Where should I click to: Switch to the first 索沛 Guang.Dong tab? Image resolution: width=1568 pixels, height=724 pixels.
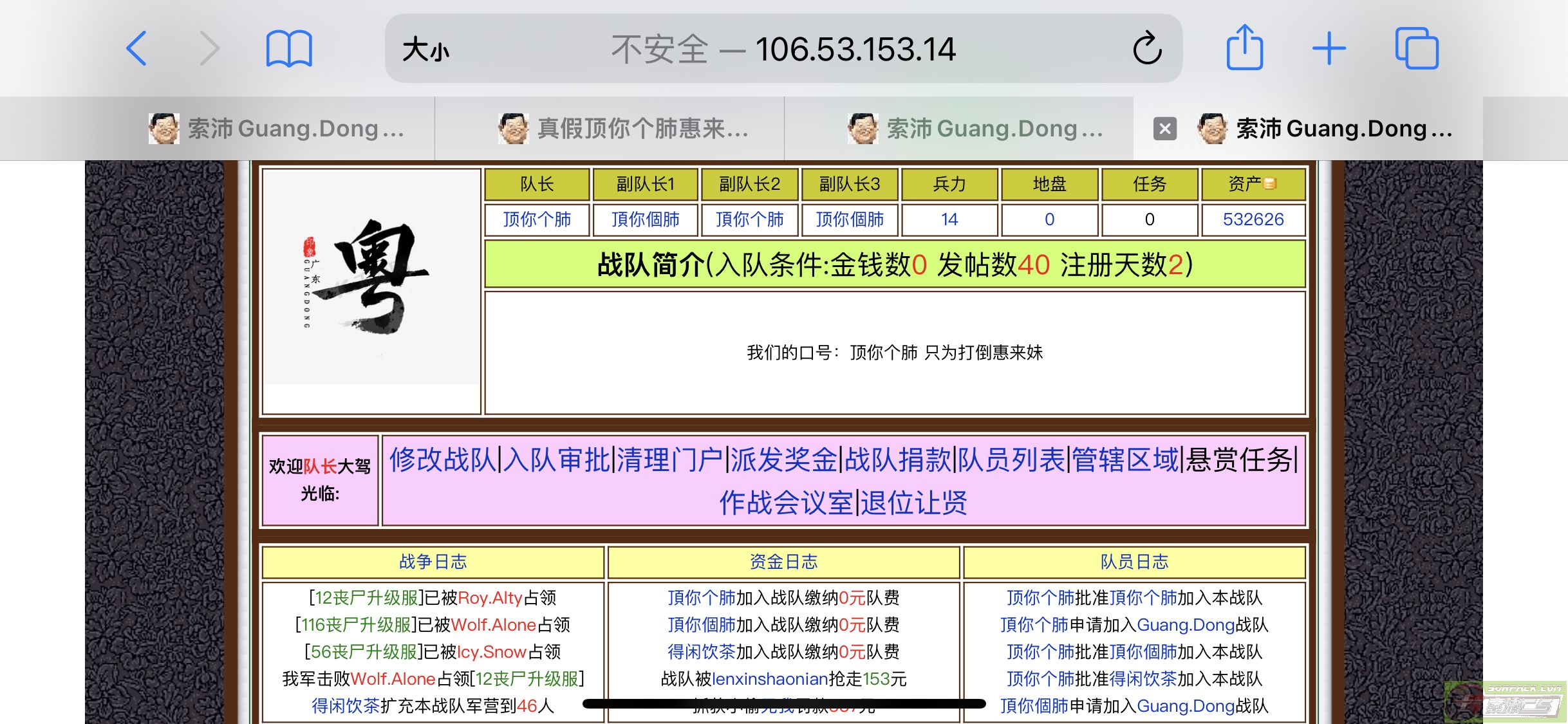point(277,129)
